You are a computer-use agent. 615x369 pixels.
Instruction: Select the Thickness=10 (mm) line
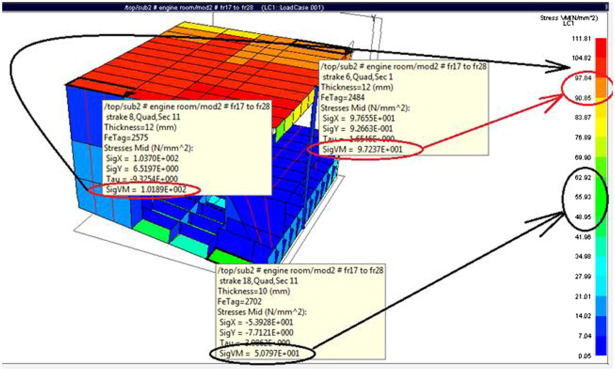tap(254, 291)
